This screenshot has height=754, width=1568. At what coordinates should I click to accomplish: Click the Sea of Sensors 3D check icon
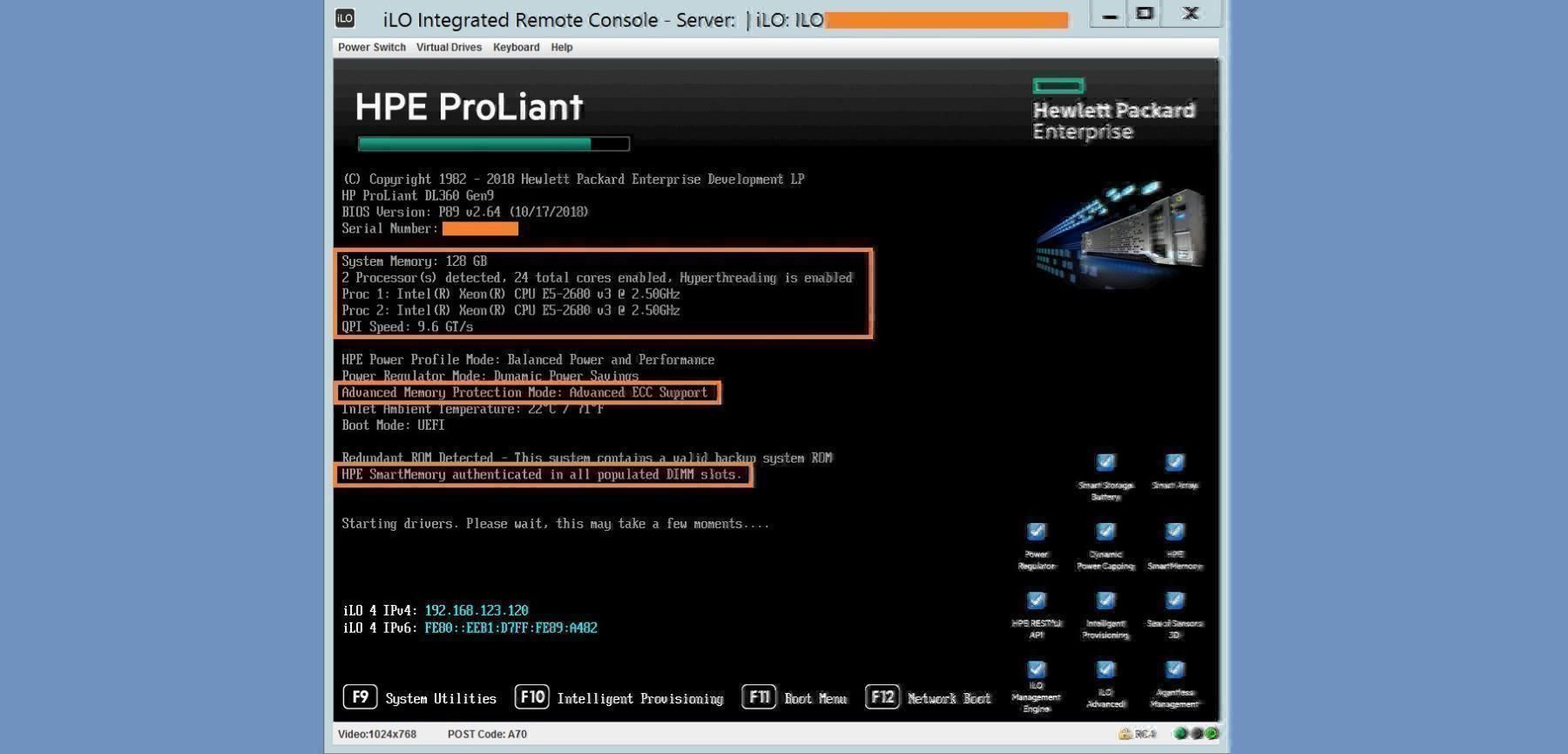coord(1174,600)
